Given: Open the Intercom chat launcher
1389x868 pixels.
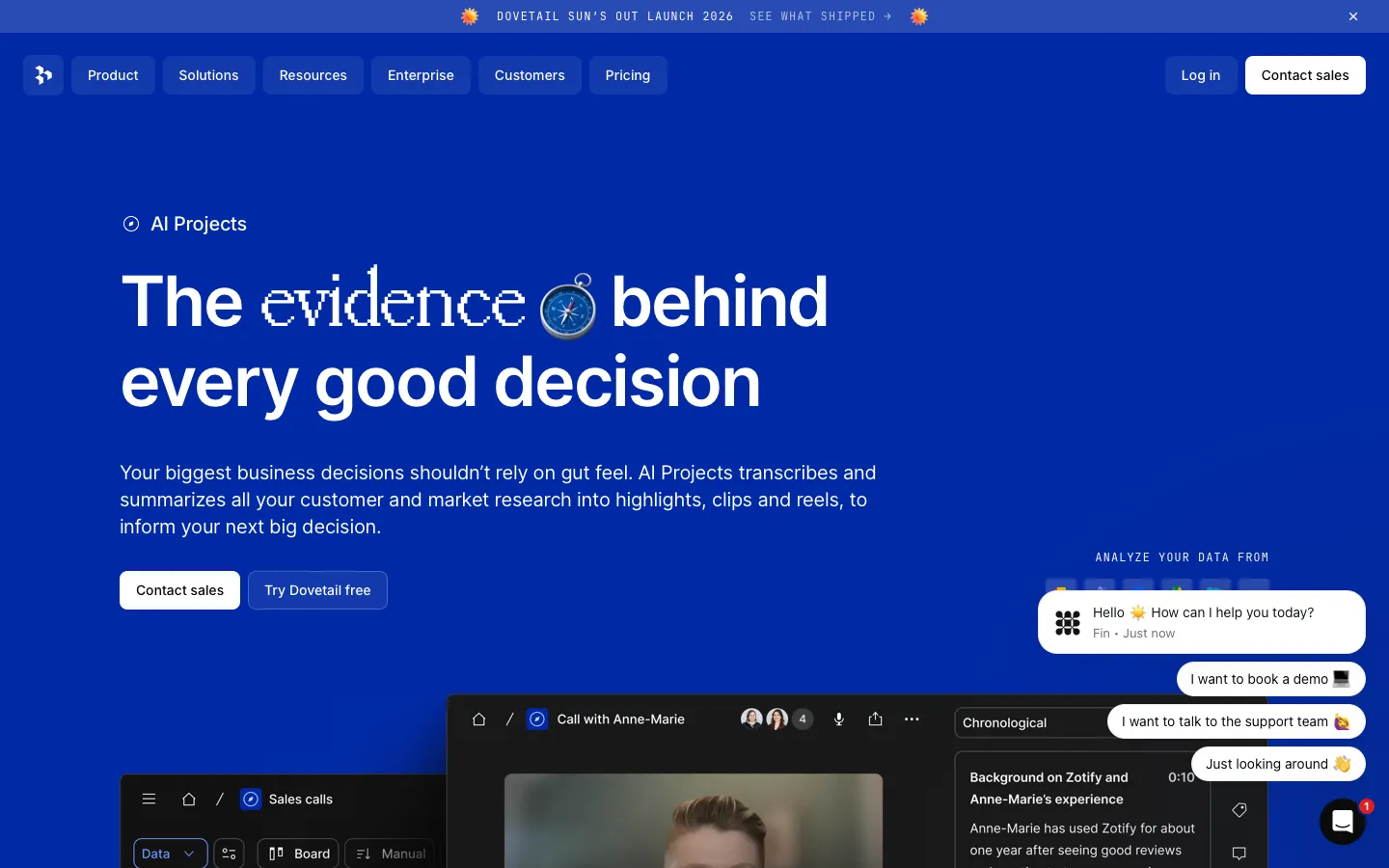Looking at the screenshot, I should point(1342,822).
